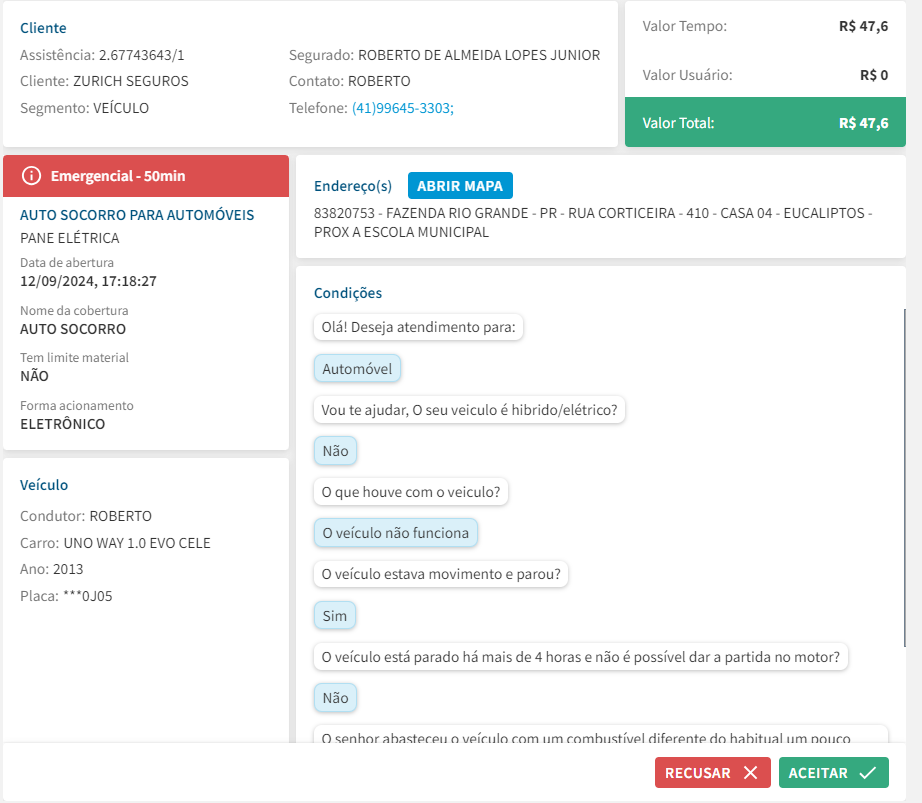Click the emergency alert info icon
922x803 pixels.
pos(32,176)
